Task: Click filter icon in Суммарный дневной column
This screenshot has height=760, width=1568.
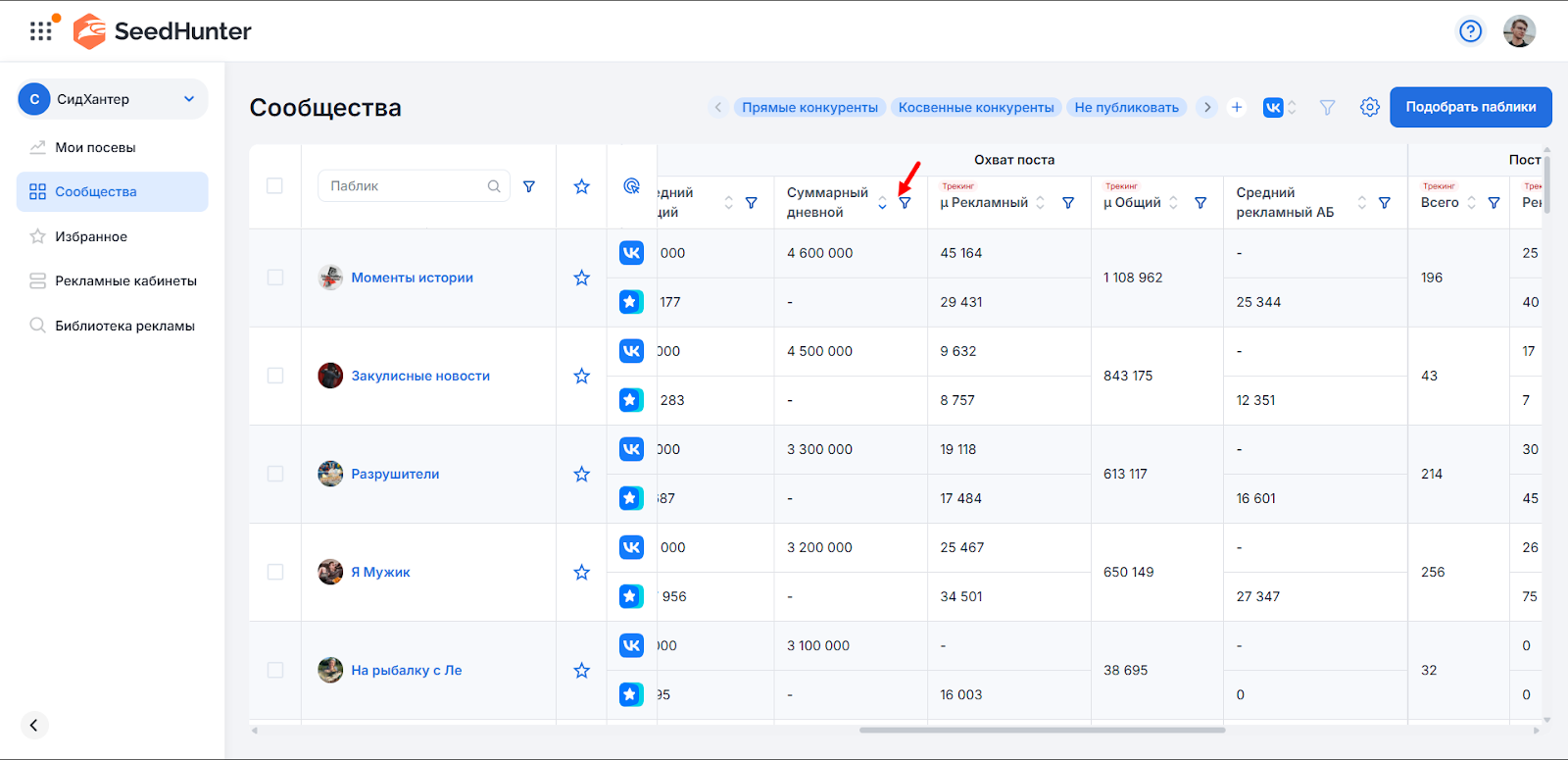Action: 905,203
